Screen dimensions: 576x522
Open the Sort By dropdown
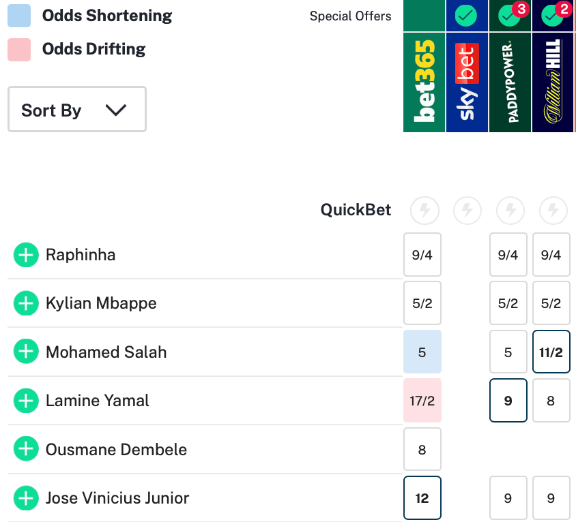pos(77,109)
